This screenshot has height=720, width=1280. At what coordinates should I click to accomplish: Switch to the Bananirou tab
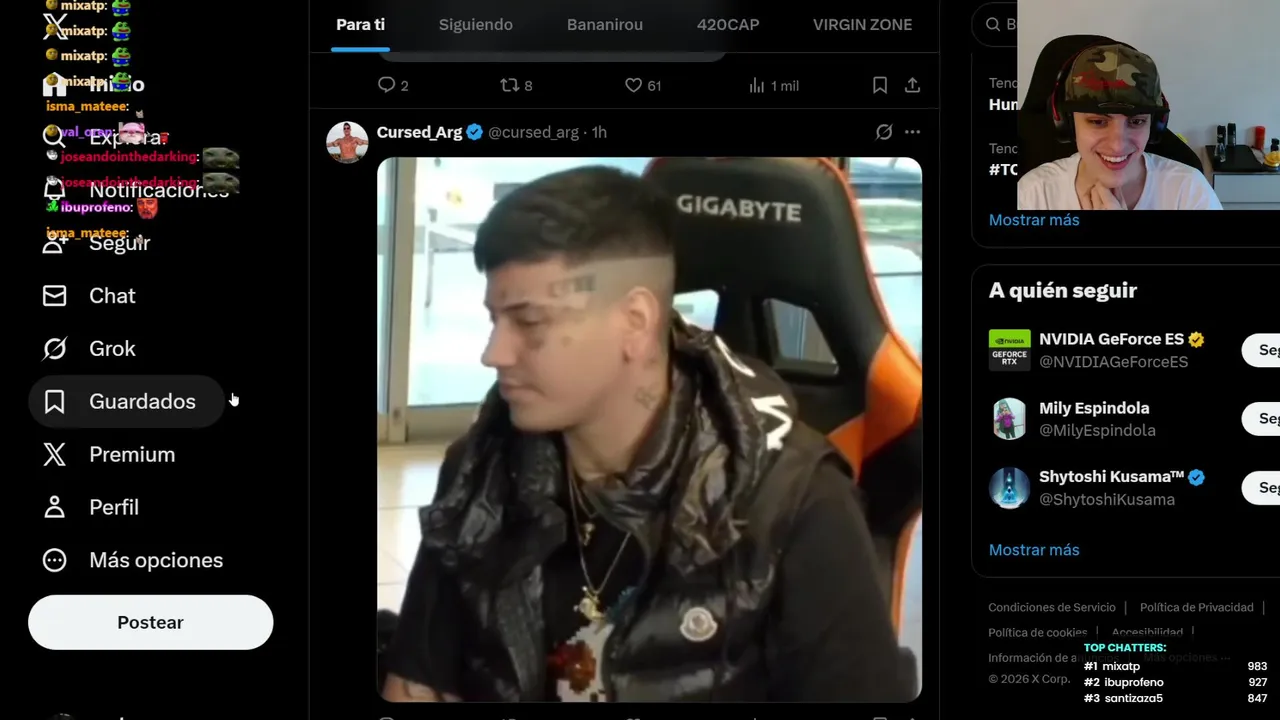click(605, 25)
